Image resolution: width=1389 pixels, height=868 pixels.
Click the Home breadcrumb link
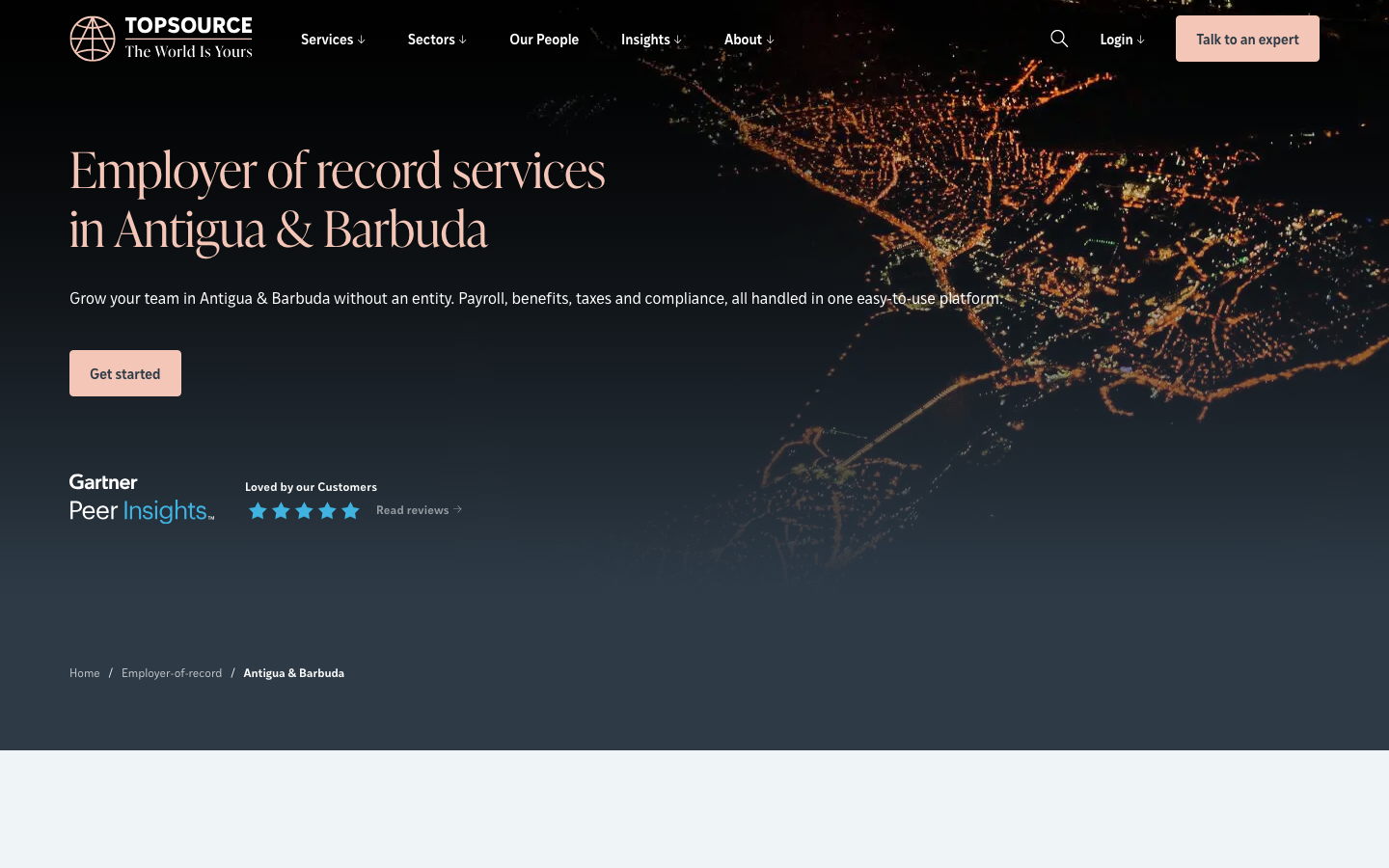(x=85, y=673)
